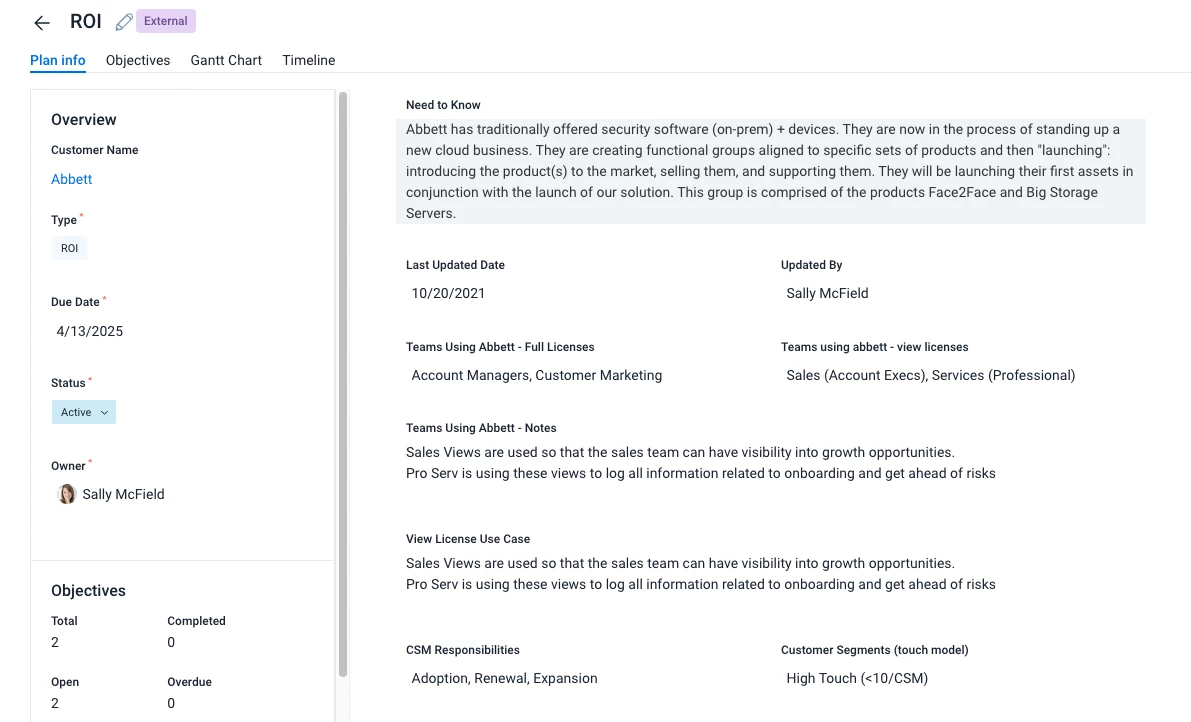Open the Timeline tab
This screenshot has height=722, width=1191.
point(308,60)
